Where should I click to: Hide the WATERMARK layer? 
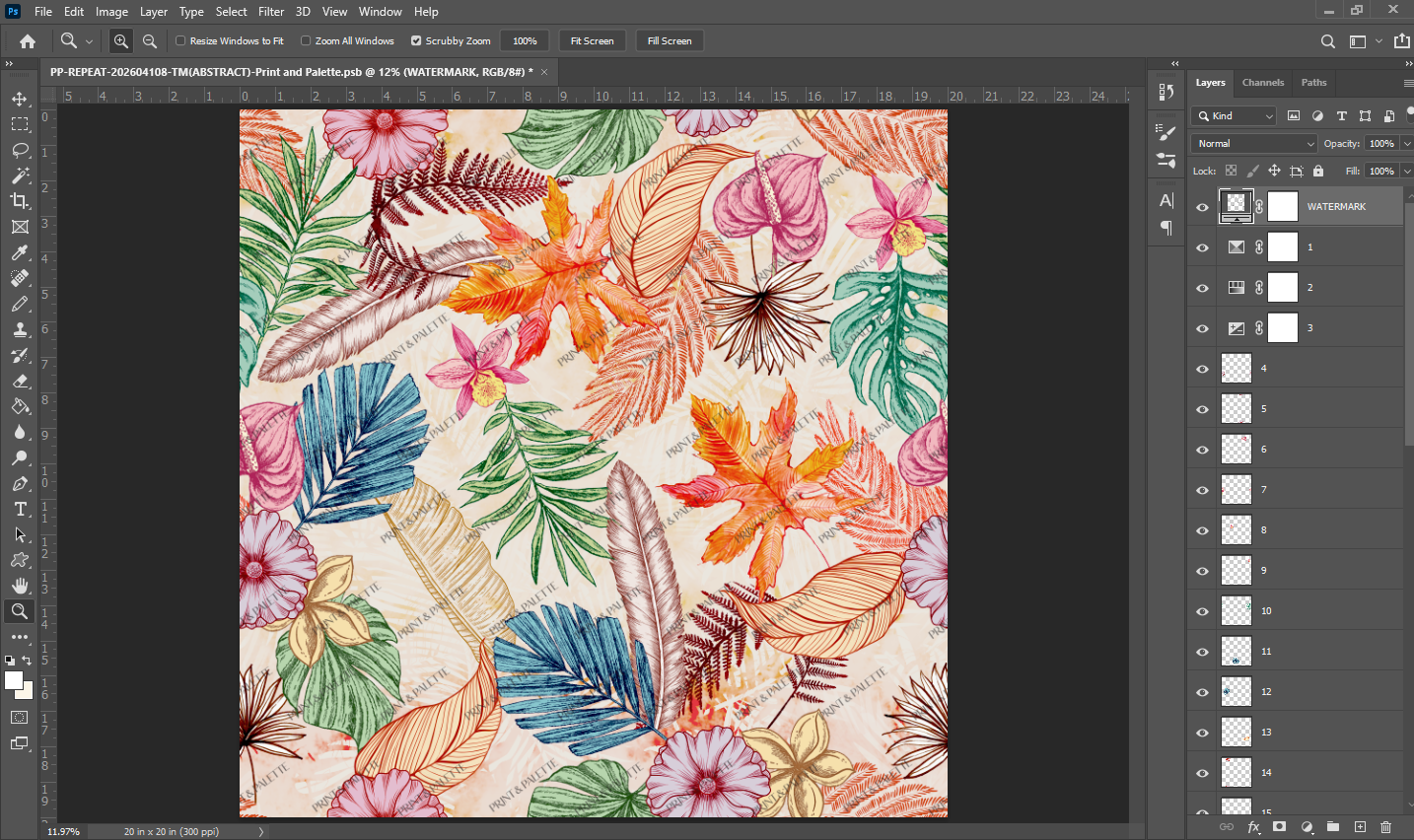tap(1202, 207)
